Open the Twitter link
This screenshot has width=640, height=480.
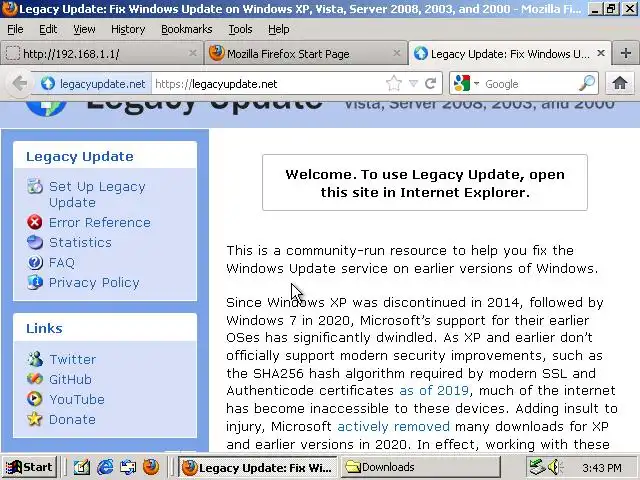(73, 359)
